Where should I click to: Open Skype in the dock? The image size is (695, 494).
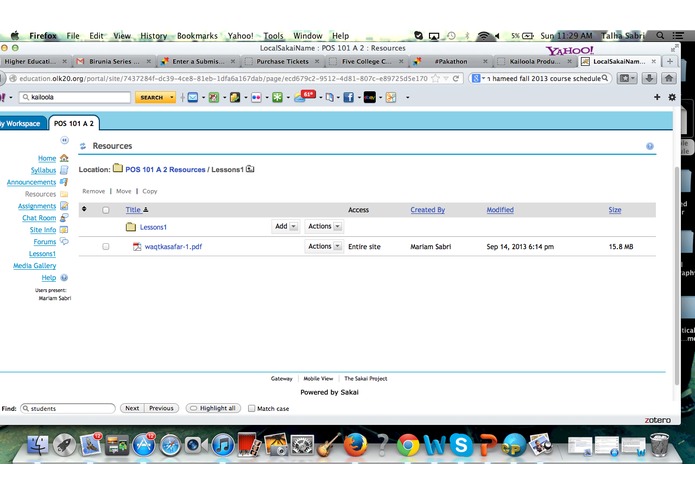pos(461,445)
